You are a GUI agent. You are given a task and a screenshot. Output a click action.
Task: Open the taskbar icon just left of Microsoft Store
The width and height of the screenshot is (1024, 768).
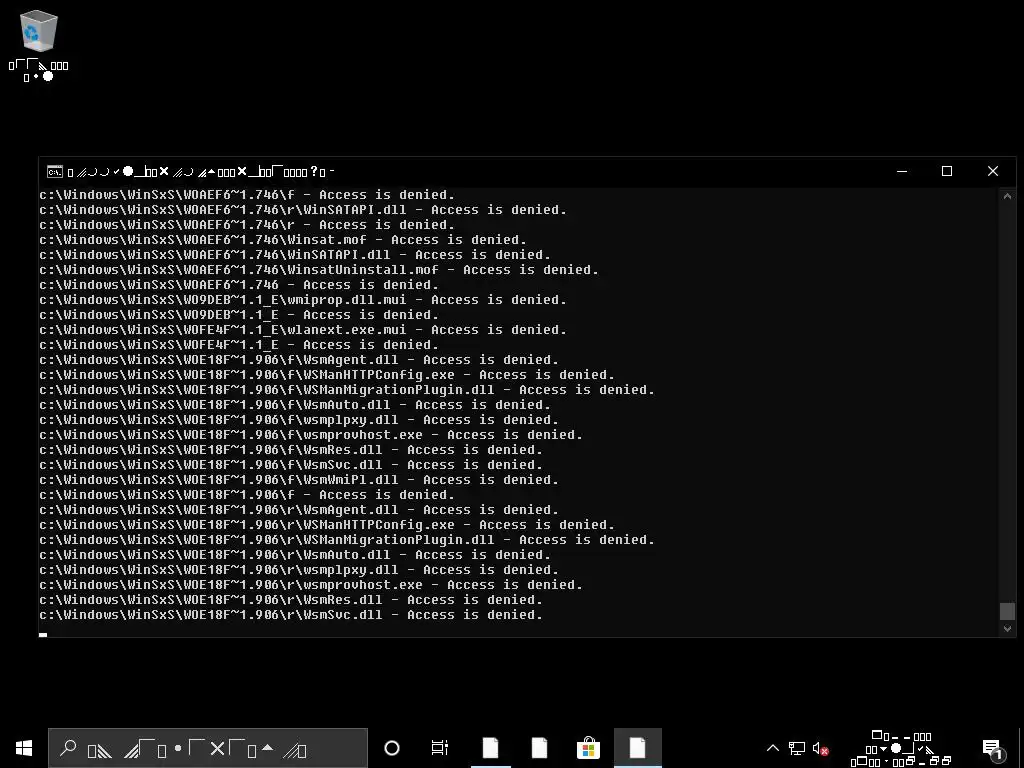(539, 748)
